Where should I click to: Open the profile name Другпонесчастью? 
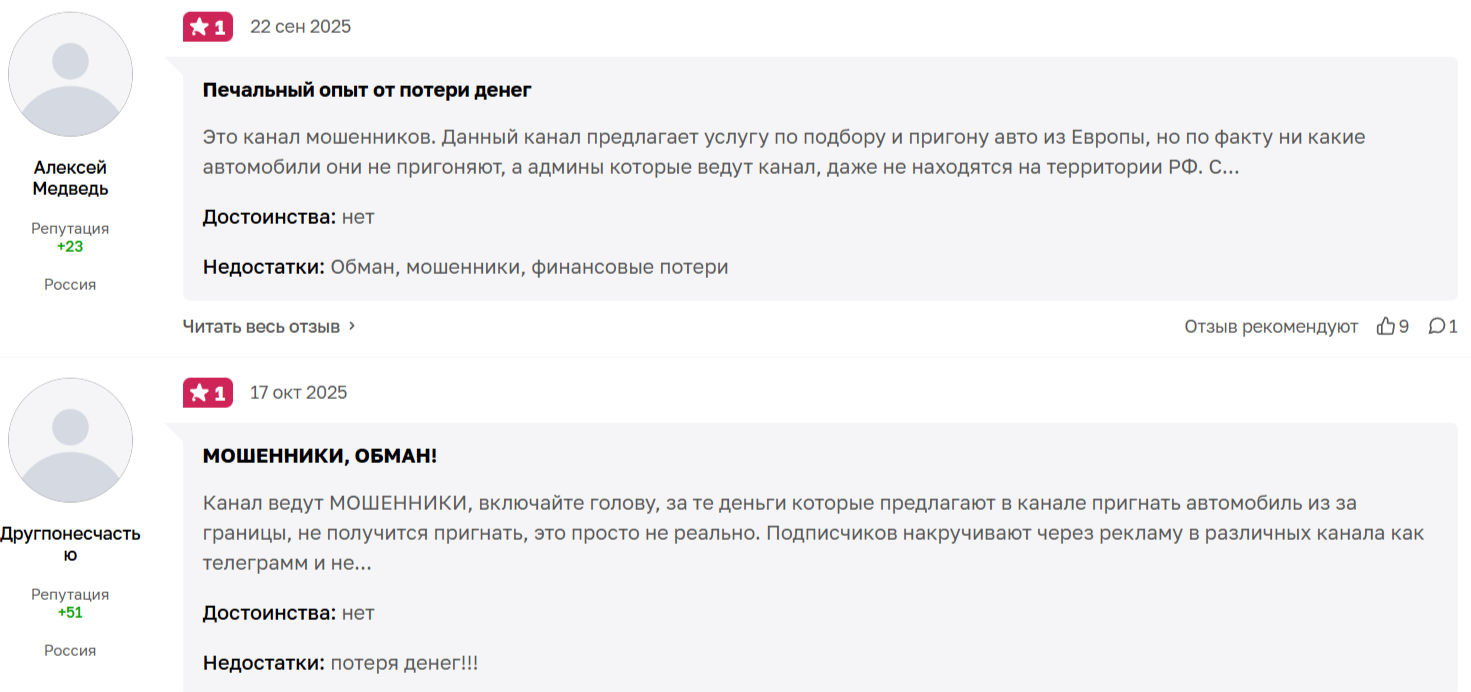pos(70,544)
